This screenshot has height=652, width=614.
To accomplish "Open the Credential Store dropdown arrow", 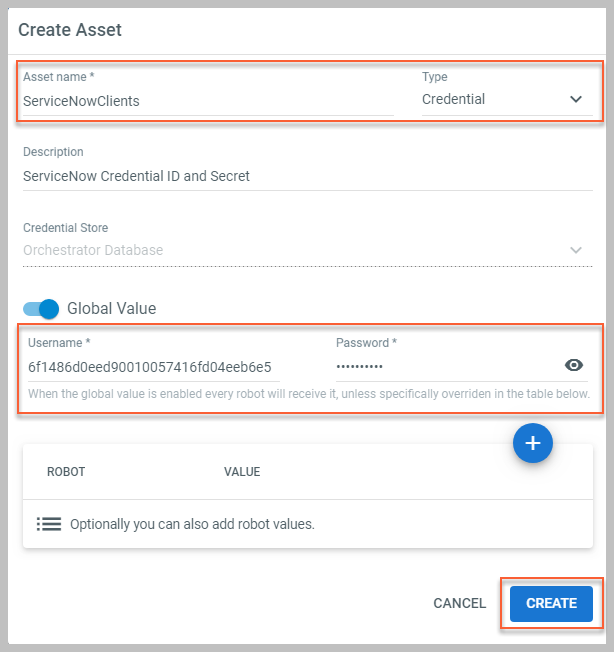I will click(576, 250).
